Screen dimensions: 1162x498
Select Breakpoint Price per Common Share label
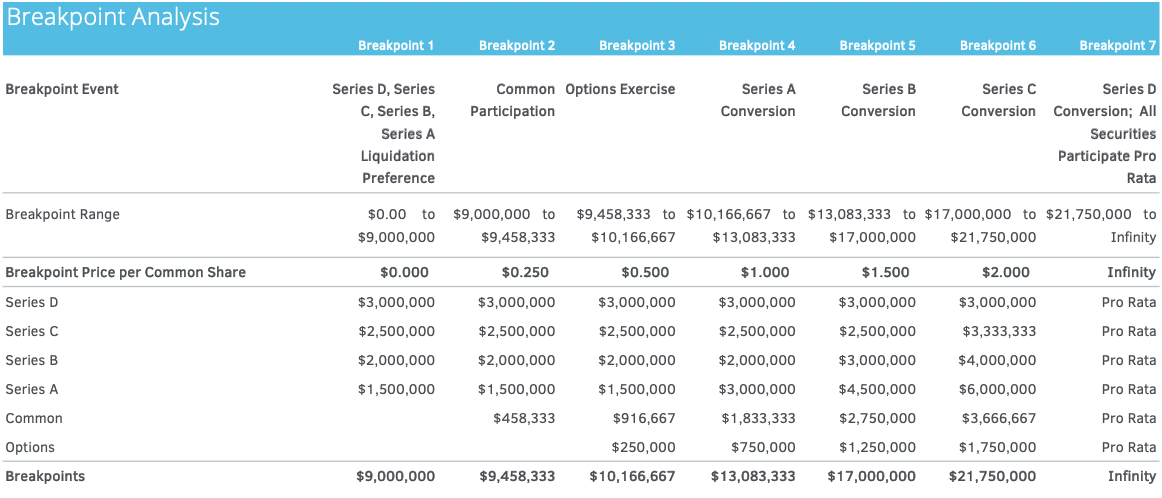pos(125,272)
